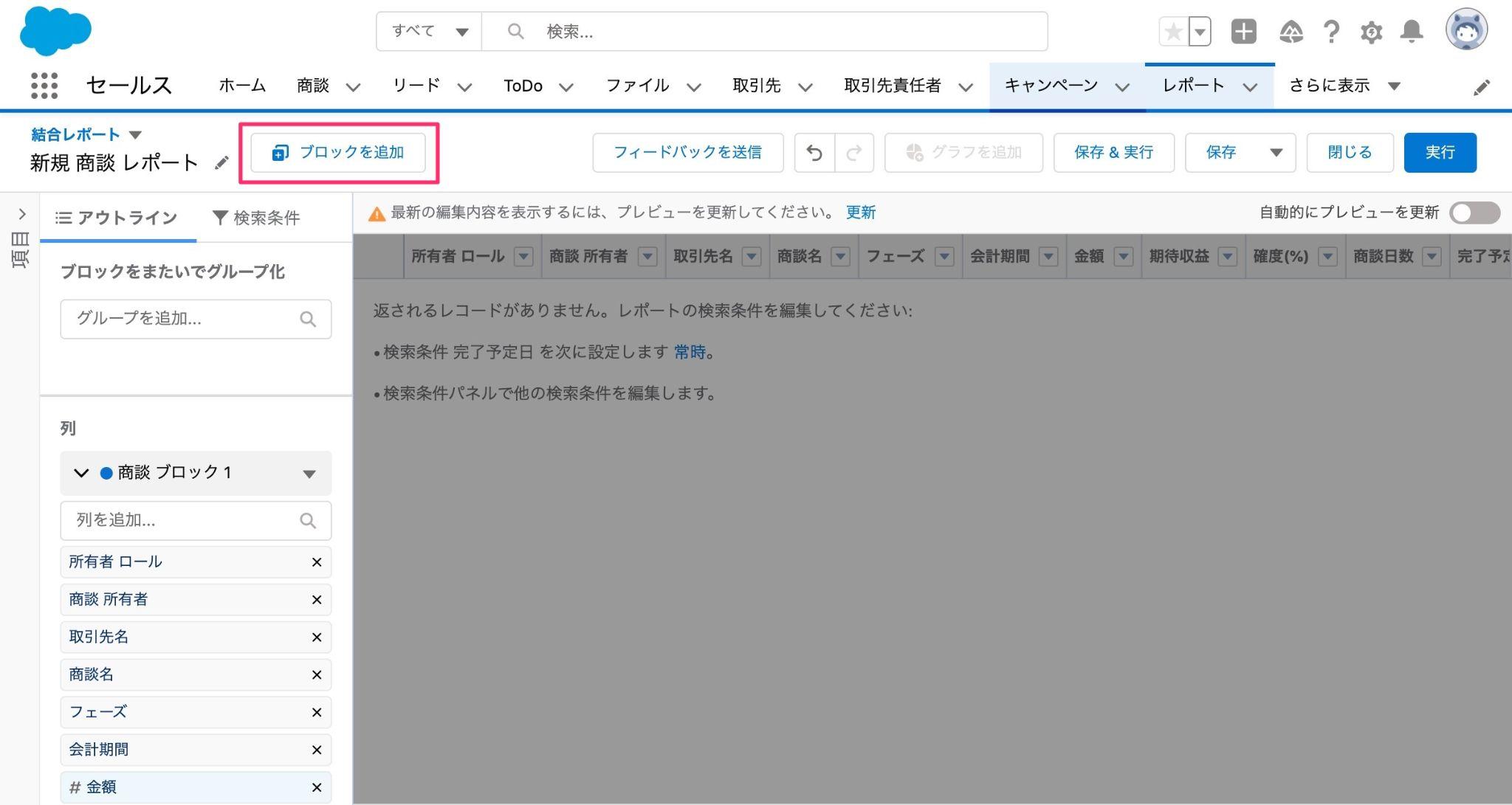Remove the フェーズ column with X
This screenshot has width=1512, height=805.
316,712
